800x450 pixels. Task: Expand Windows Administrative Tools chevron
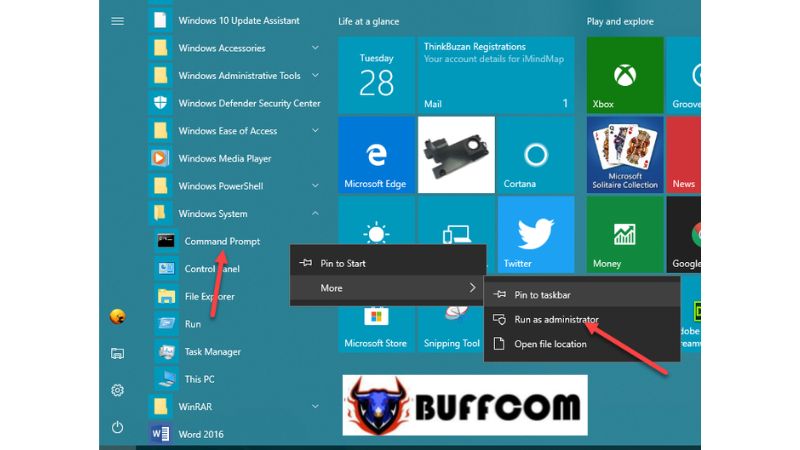(x=315, y=75)
